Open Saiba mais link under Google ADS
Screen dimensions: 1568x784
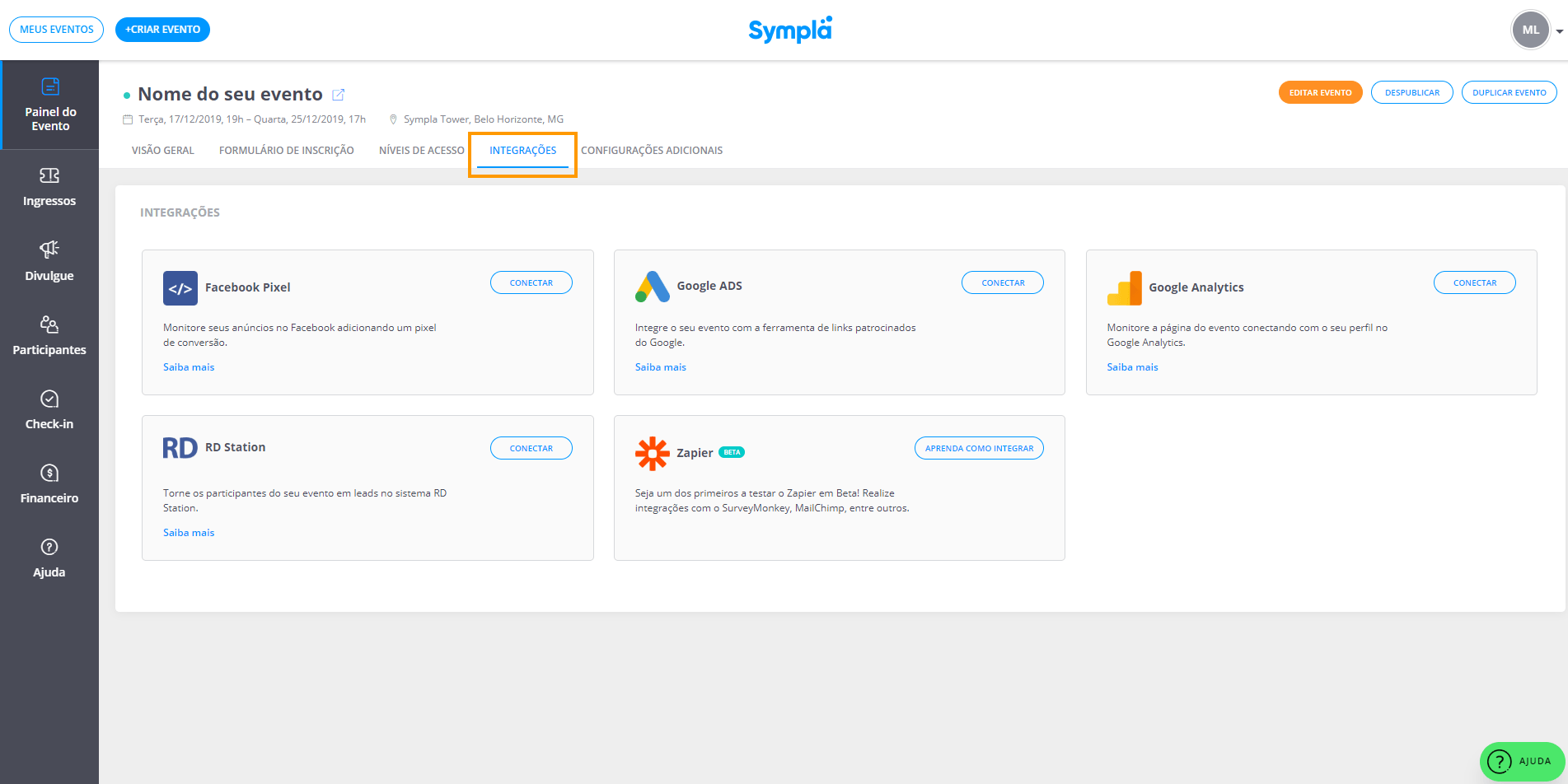(x=661, y=367)
